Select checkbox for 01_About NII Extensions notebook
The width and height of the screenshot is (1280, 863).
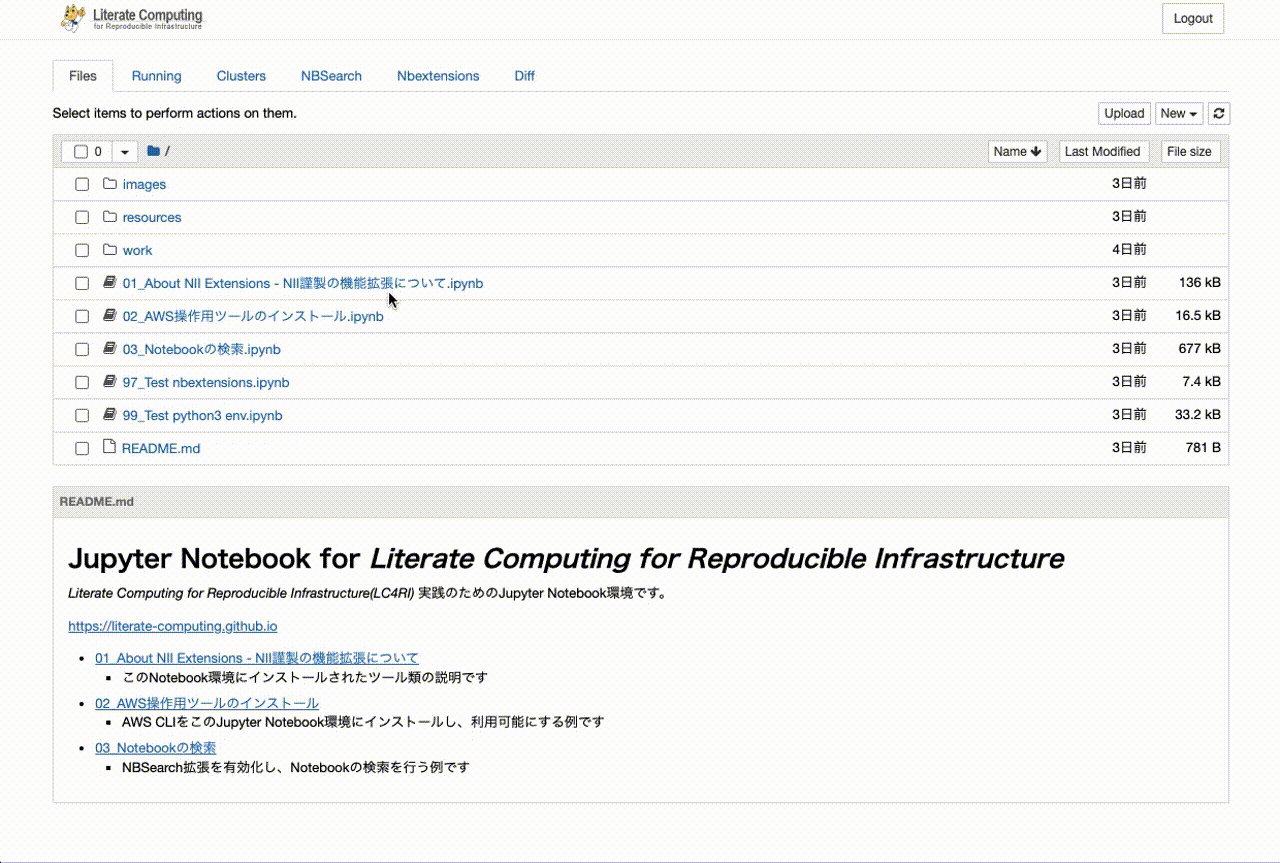click(82, 284)
